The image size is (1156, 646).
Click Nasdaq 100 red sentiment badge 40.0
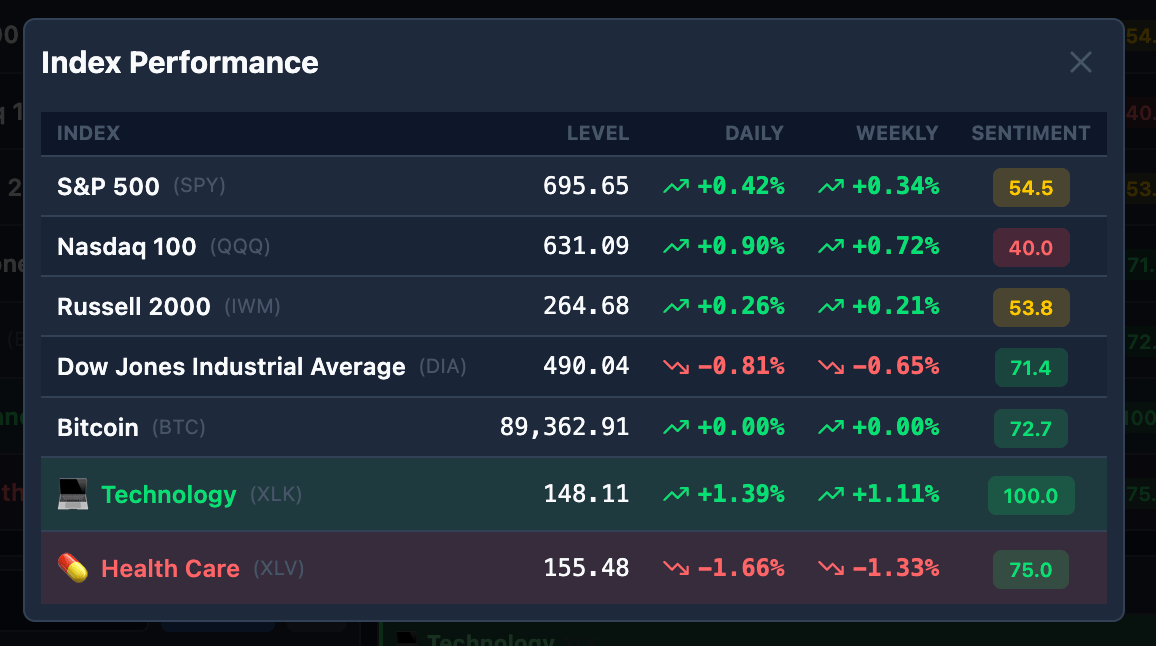coord(1031,248)
